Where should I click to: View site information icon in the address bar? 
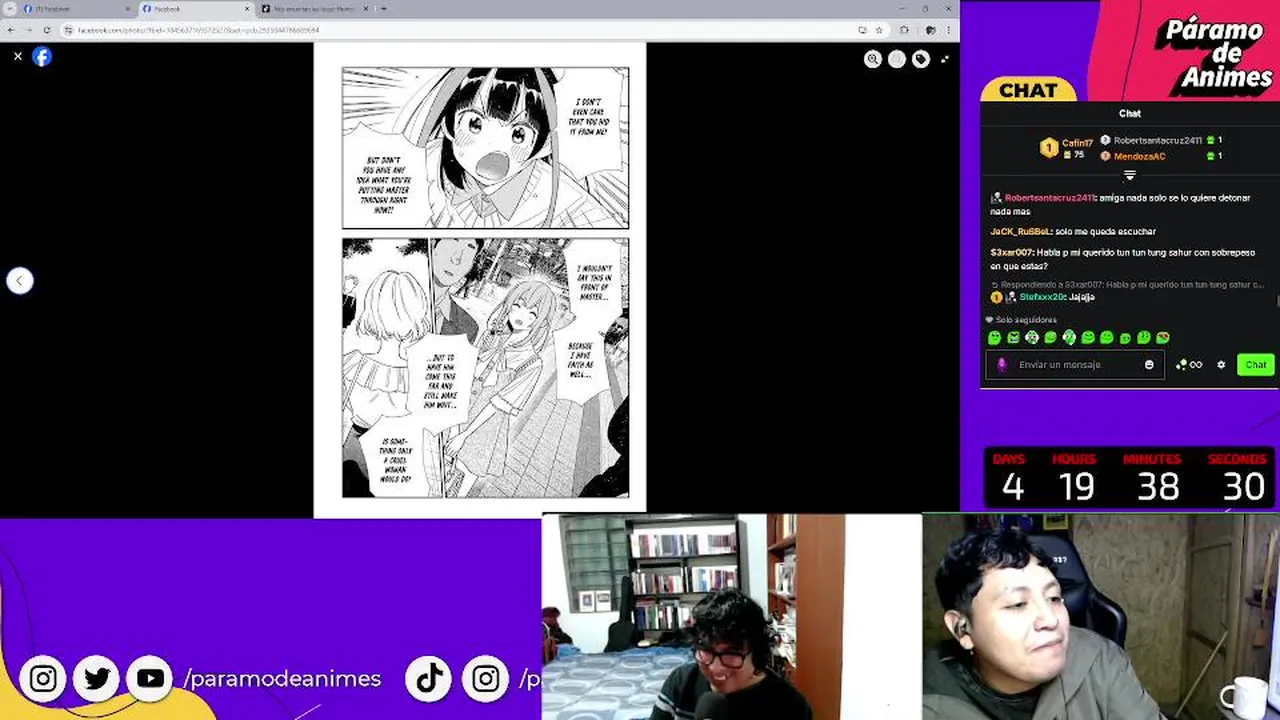point(69,30)
